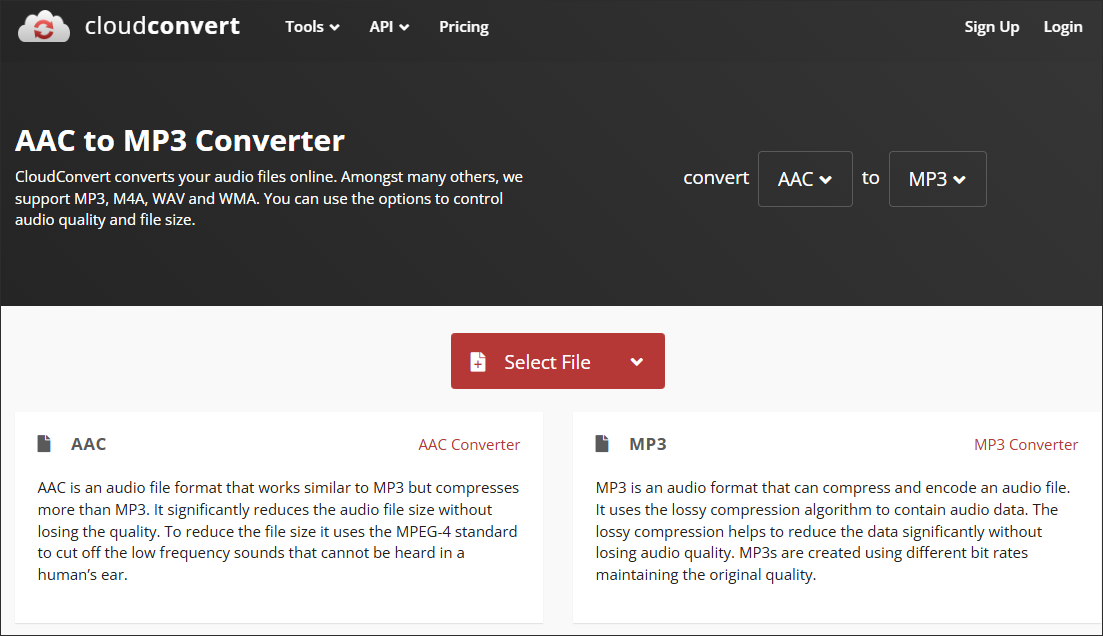This screenshot has height=636, width=1103.
Task: Click the file-plus icon in Select File button
Action: 478,362
